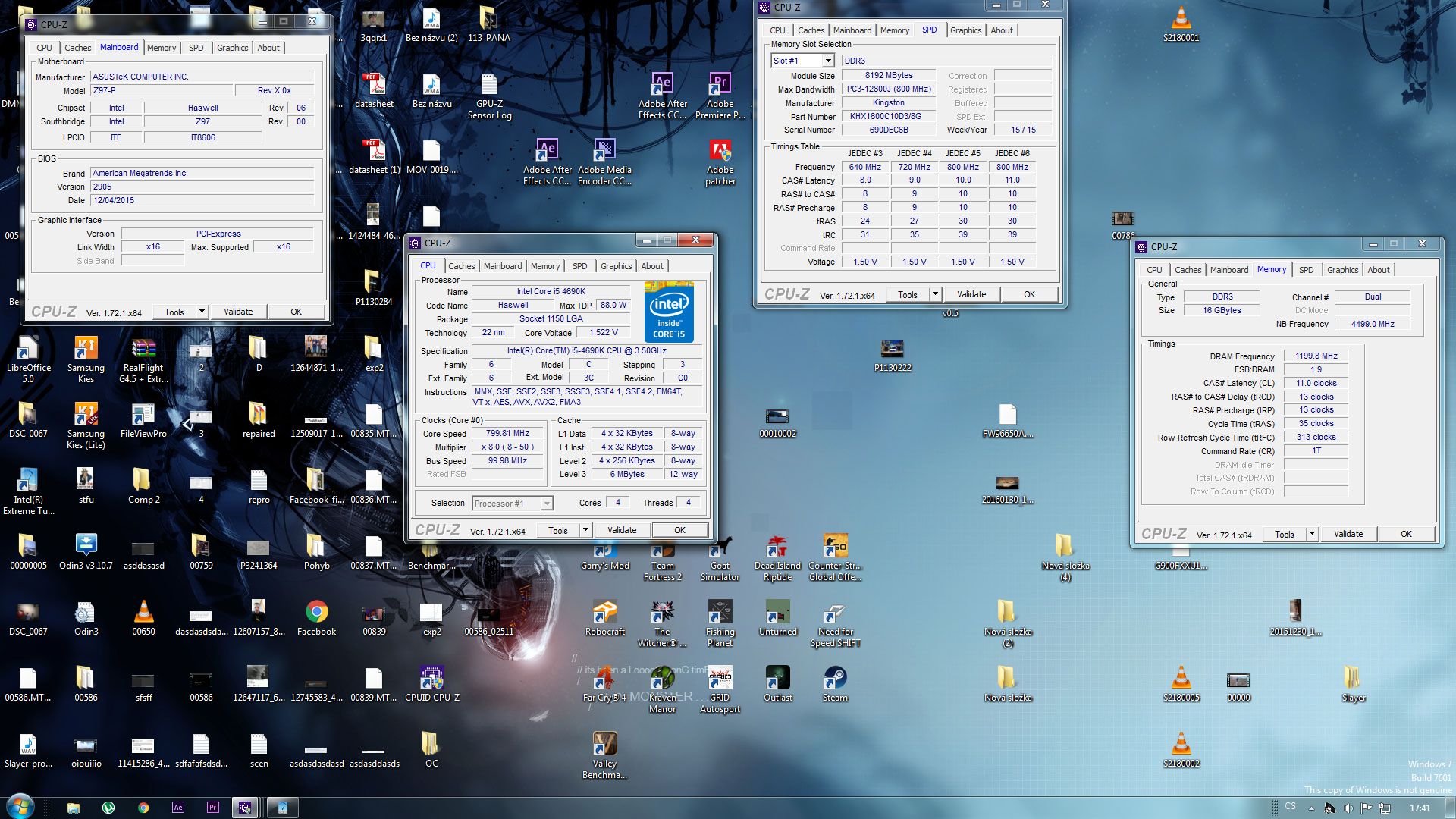Click the 1199.8 MHz DRAM Frequency value
This screenshot has height=819, width=1456.
1316,356
